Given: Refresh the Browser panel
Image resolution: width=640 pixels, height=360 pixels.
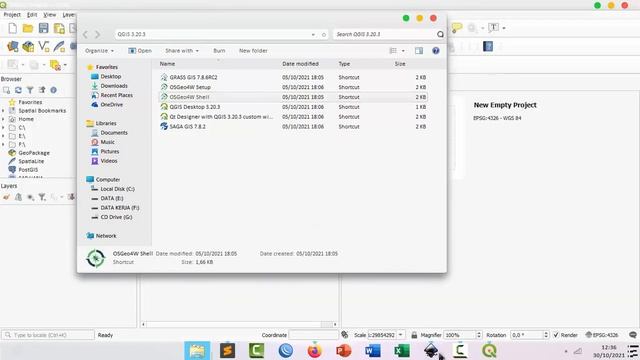Looking at the screenshot, I should (18, 90).
